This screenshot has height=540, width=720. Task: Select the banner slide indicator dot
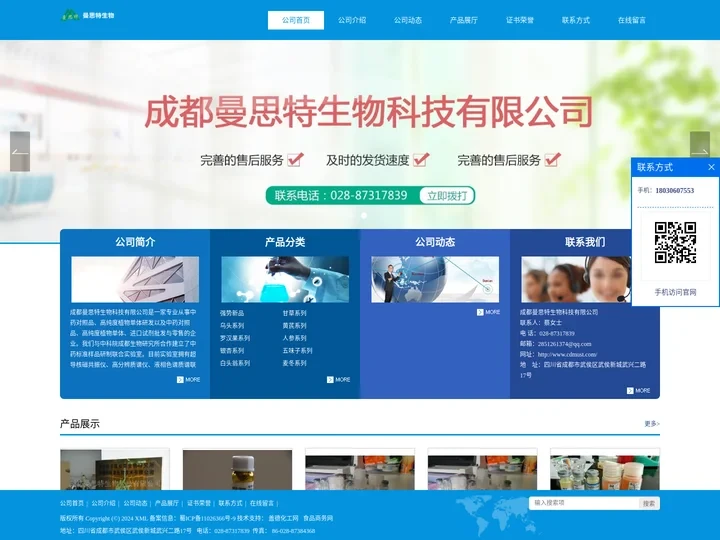[x=364, y=215]
